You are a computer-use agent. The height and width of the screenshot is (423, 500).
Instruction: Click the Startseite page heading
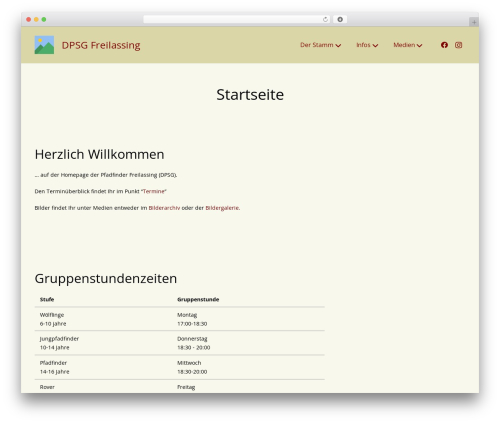pyautogui.click(x=250, y=95)
